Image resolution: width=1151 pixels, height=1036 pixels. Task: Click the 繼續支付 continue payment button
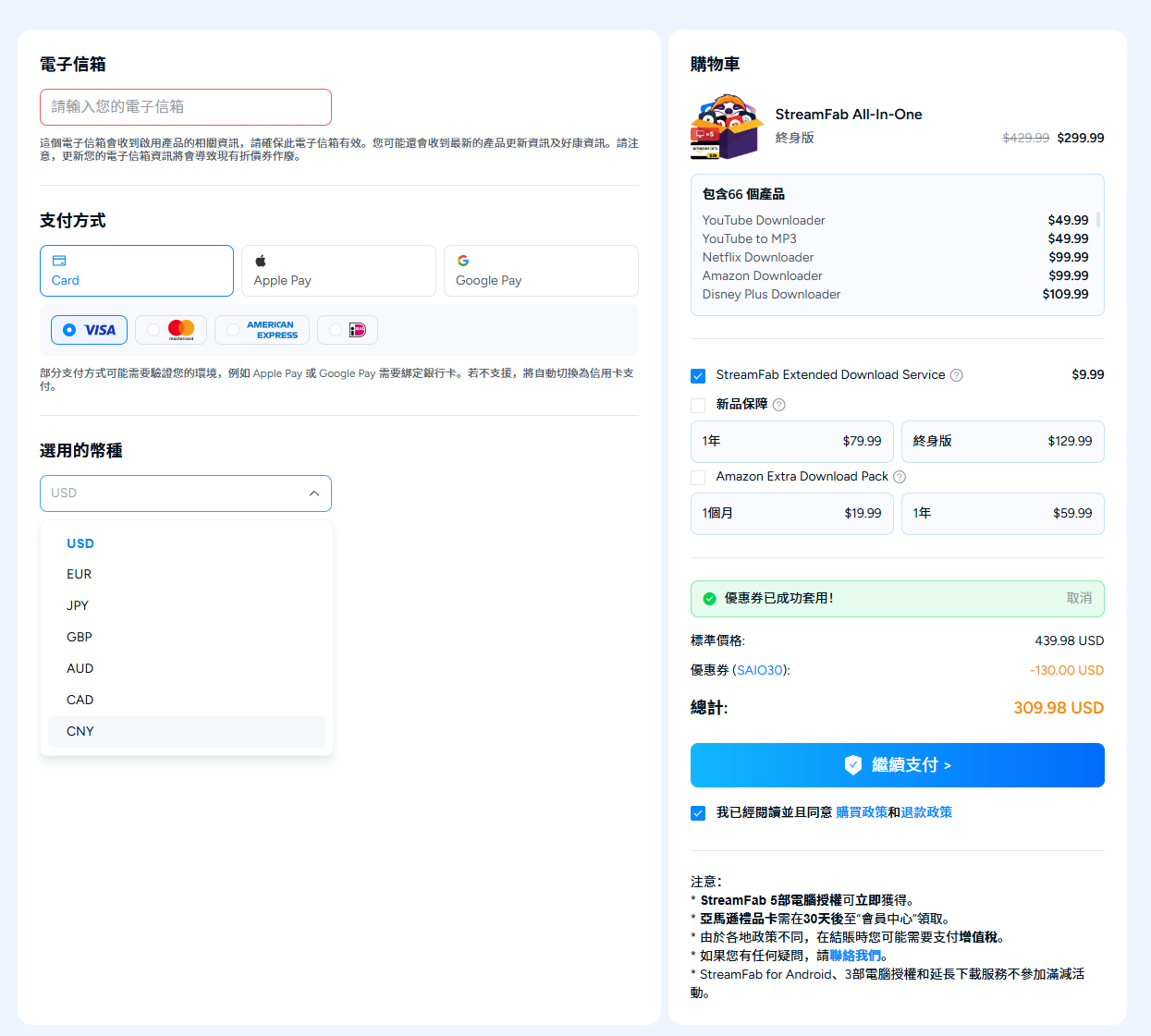coord(898,765)
